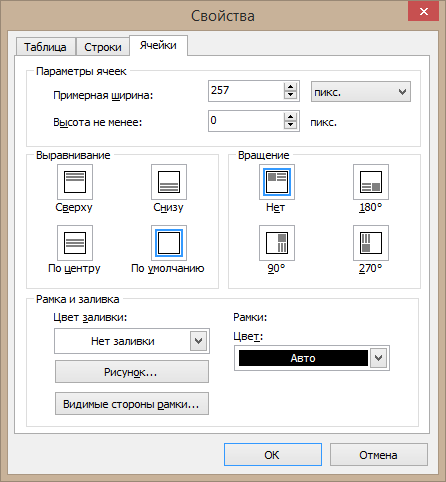Choose По умолчанию alignment icon
The image size is (446, 482).
coord(169,243)
